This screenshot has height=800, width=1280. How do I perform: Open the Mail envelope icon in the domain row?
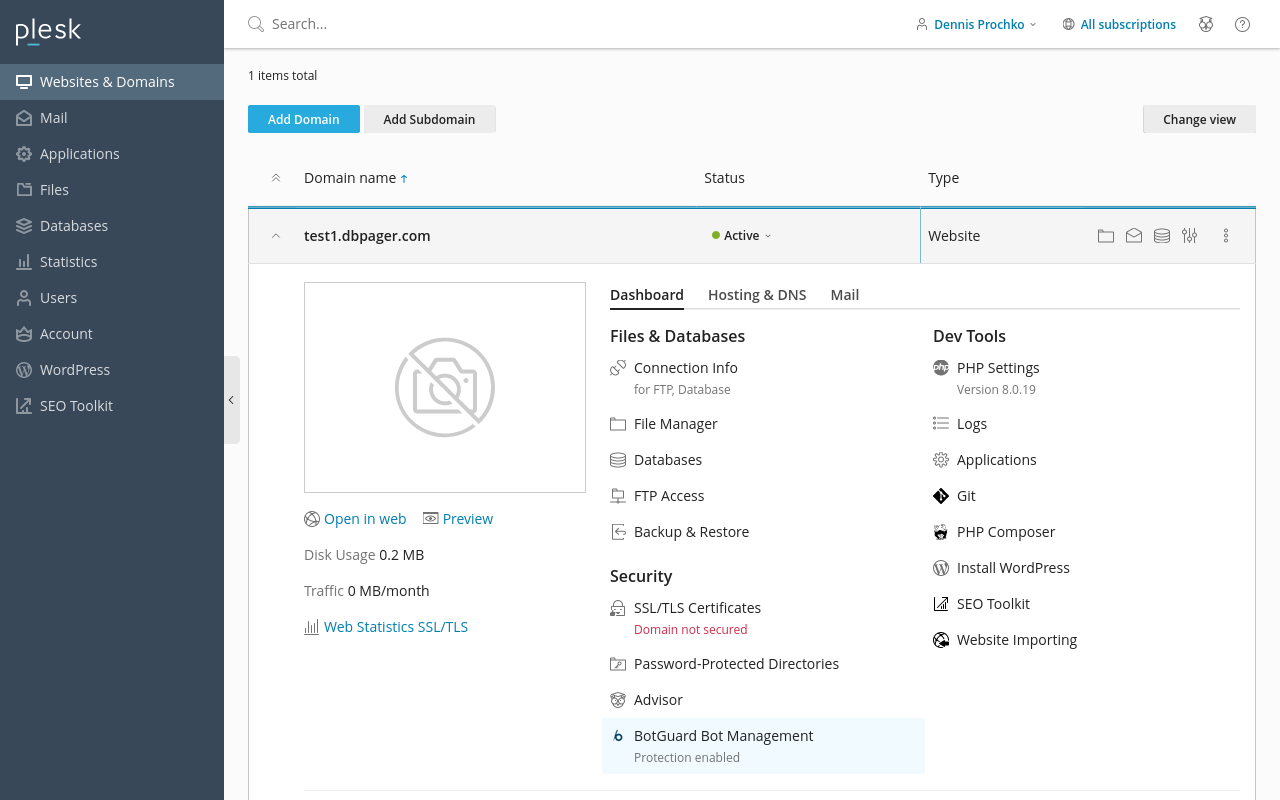[1133, 236]
